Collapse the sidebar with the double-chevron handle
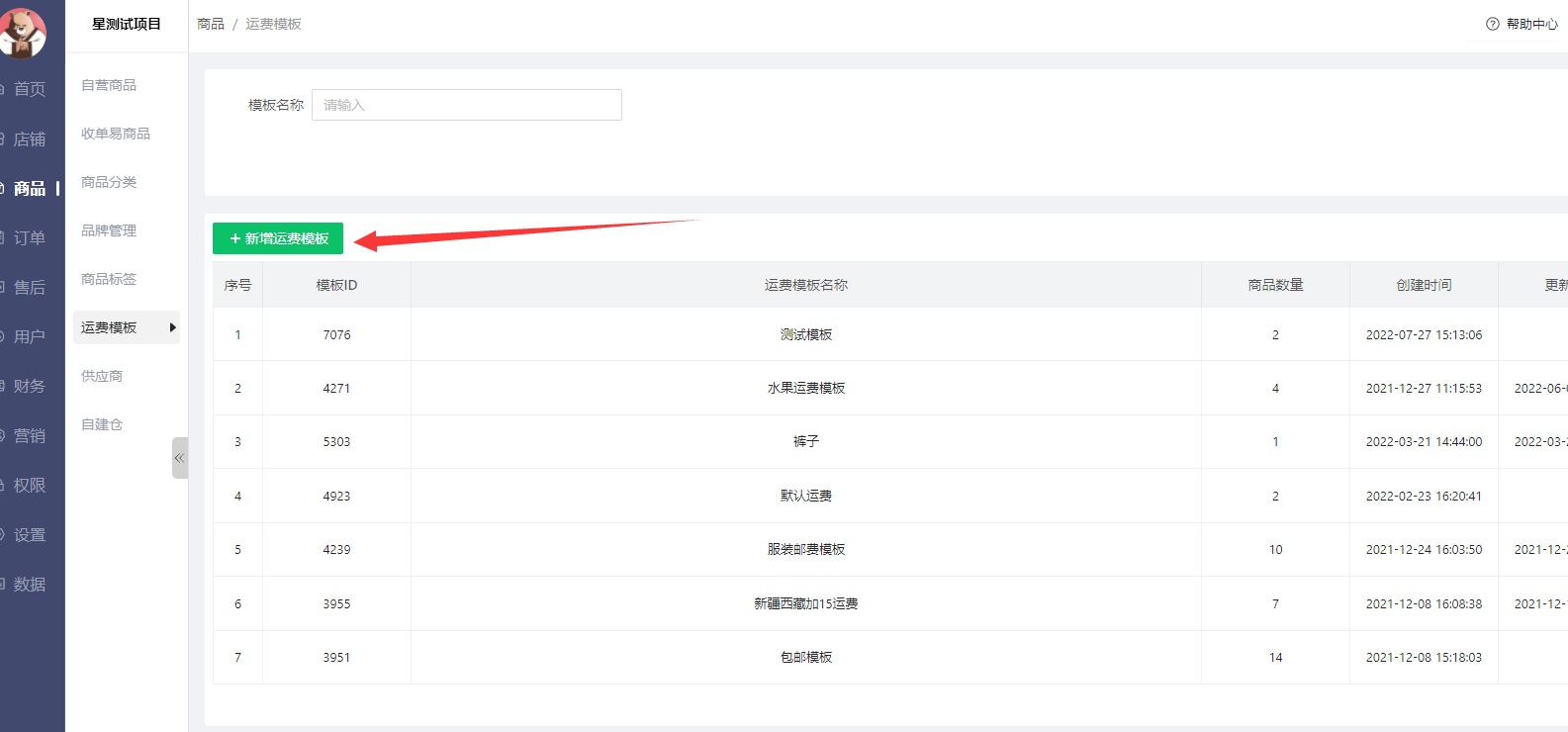 click(x=179, y=458)
